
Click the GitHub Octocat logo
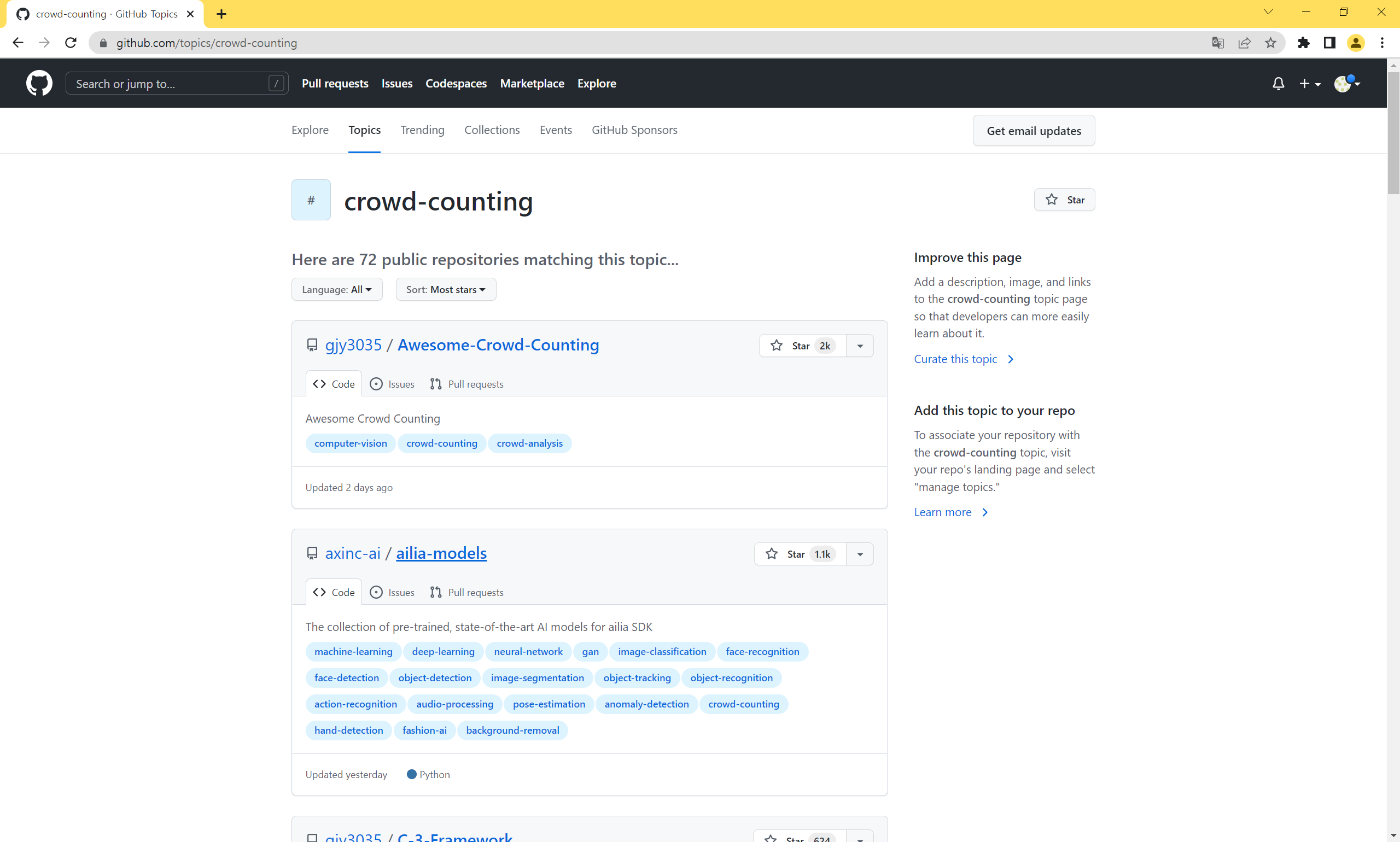coord(39,84)
